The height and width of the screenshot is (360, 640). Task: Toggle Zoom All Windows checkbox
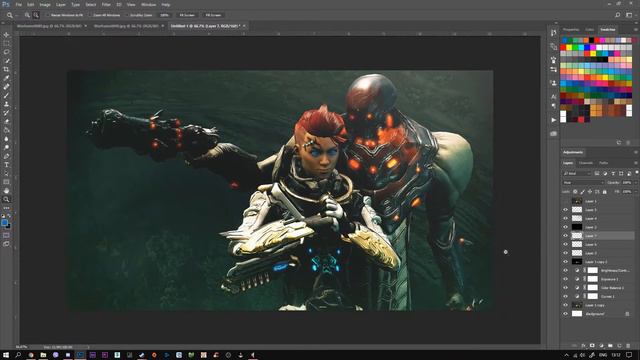point(90,15)
